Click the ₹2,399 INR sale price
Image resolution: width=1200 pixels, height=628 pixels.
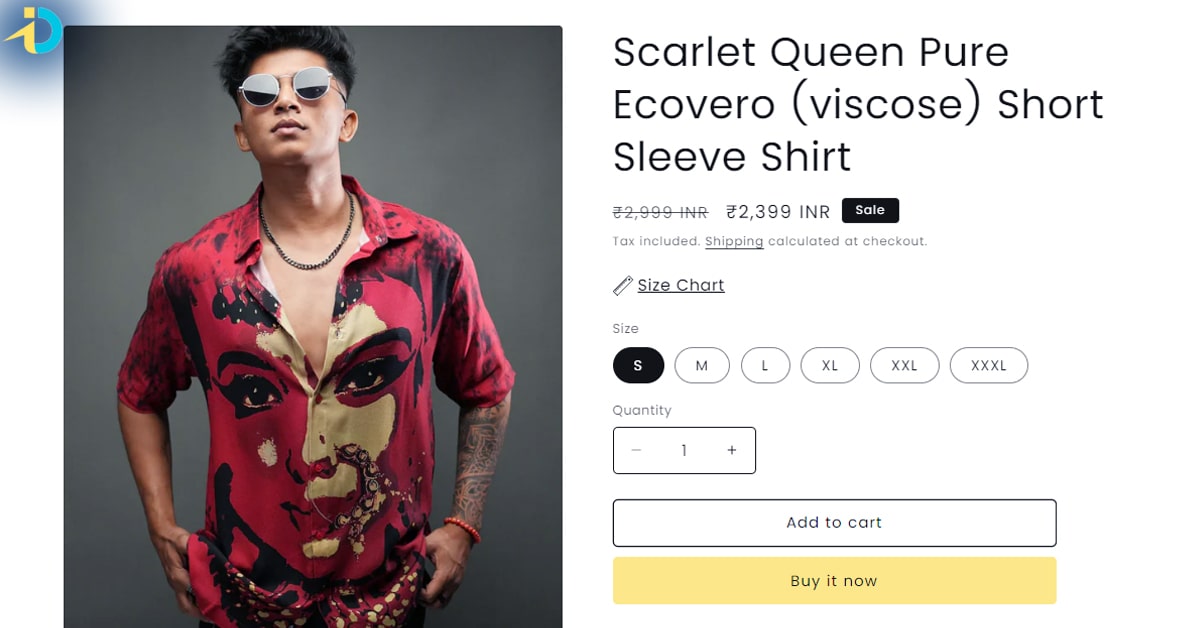point(778,212)
